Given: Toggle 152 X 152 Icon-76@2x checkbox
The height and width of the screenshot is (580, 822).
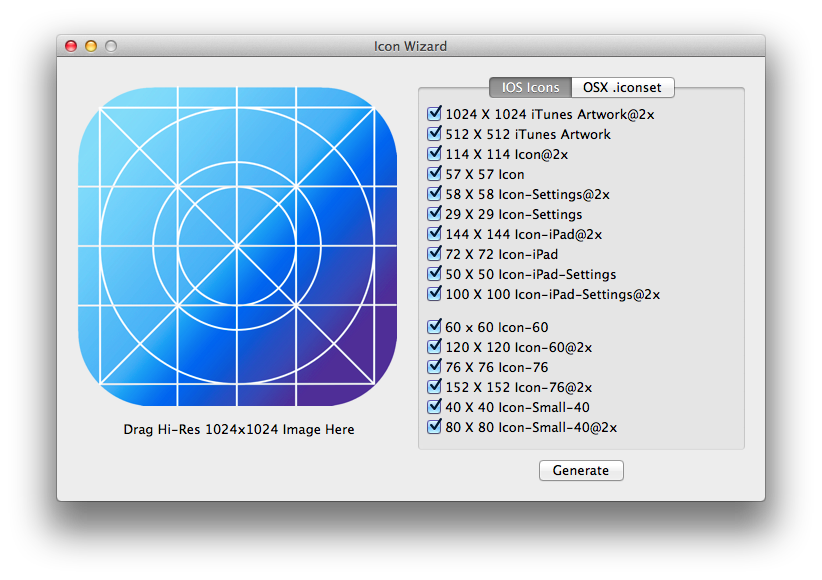Looking at the screenshot, I should pos(434,387).
